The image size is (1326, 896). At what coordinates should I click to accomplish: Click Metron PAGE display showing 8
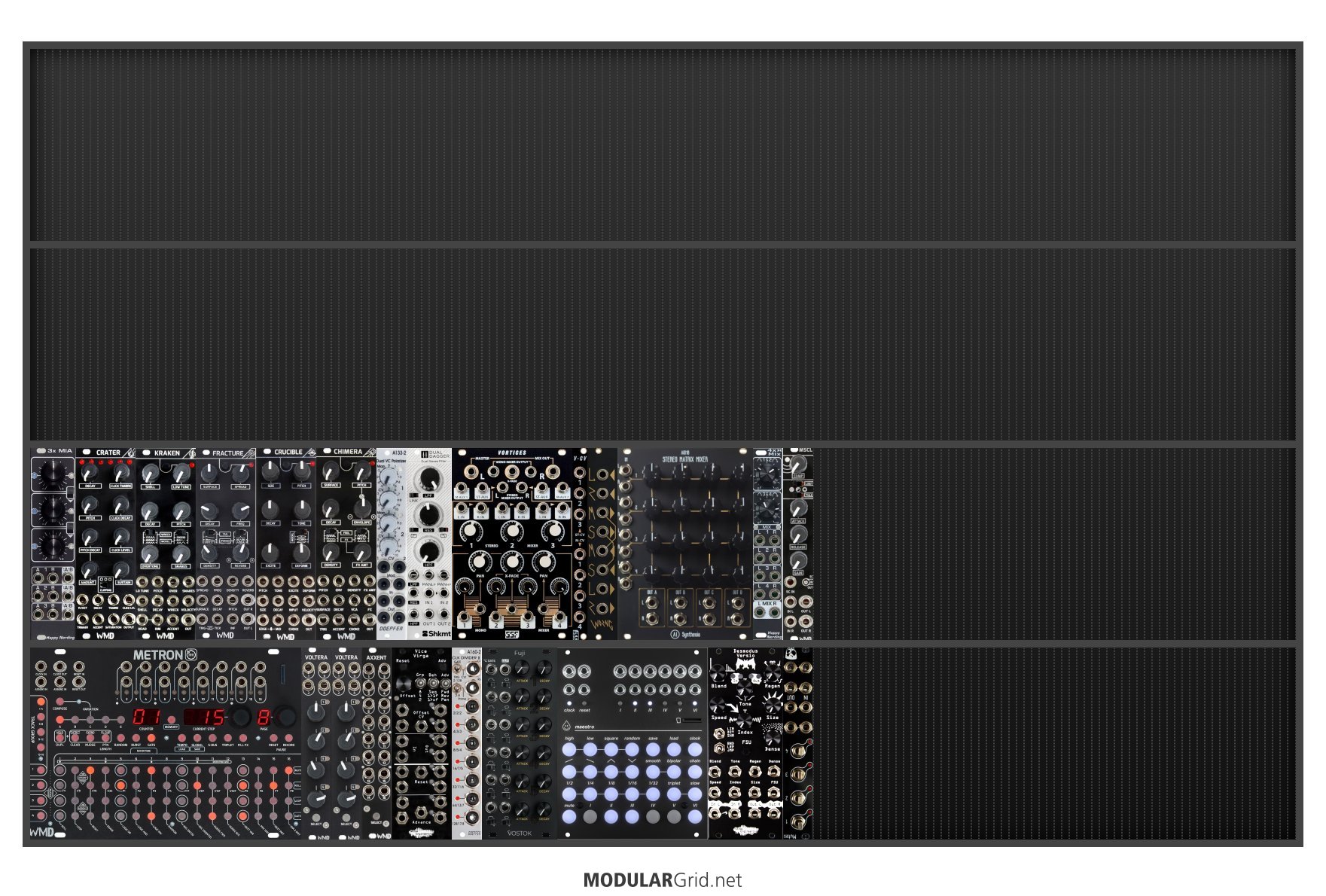click(264, 717)
